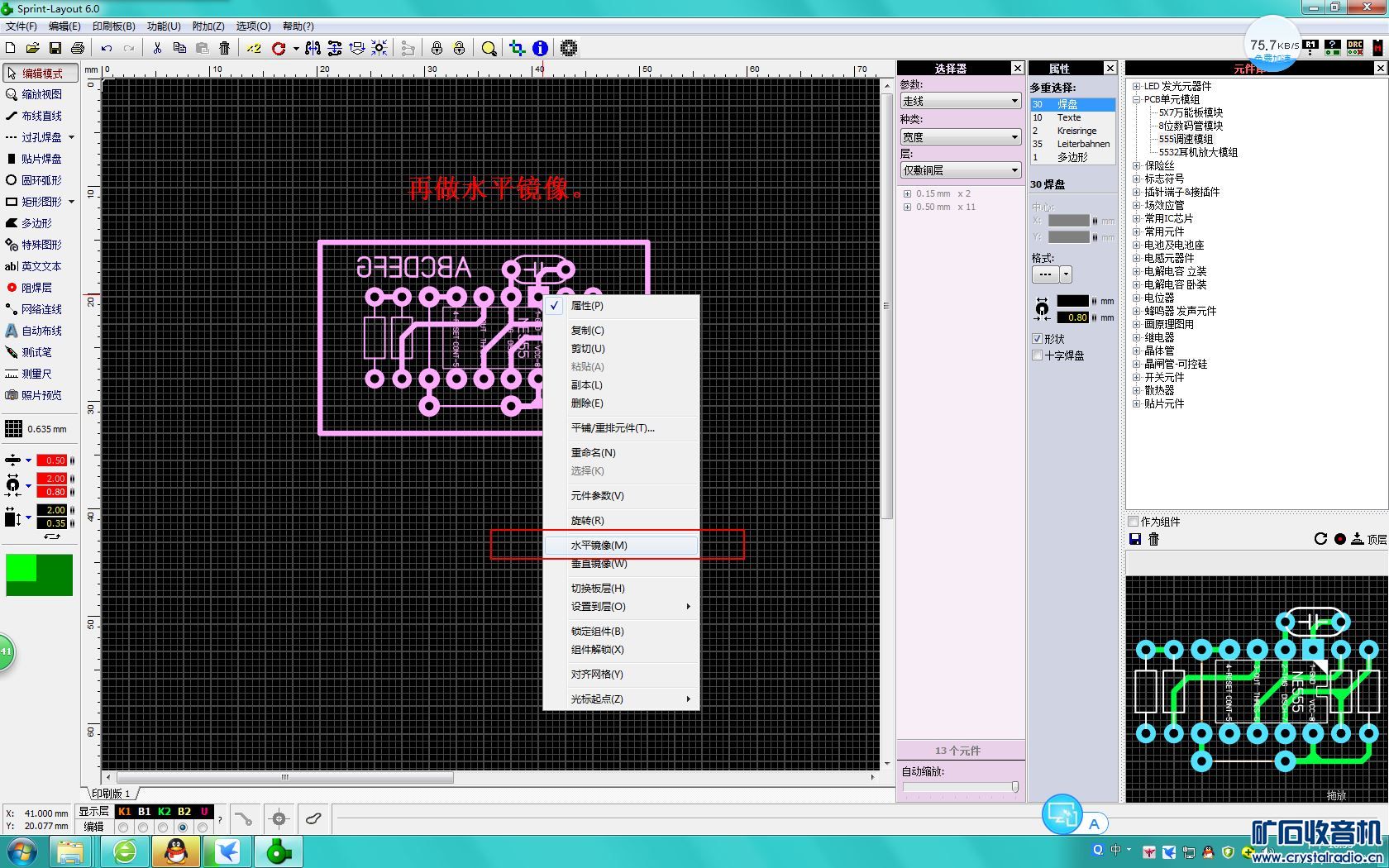This screenshot has width=1389, height=868.
Task: Switch to the 印刷版 1 board tab
Action: click(111, 794)
